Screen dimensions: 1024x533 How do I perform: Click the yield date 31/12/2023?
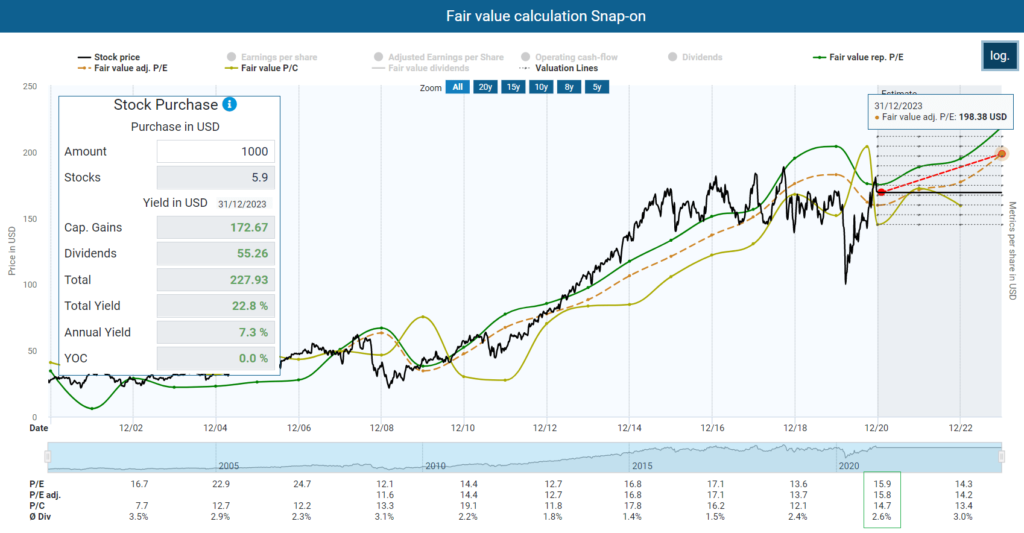(x=242, y=204)
